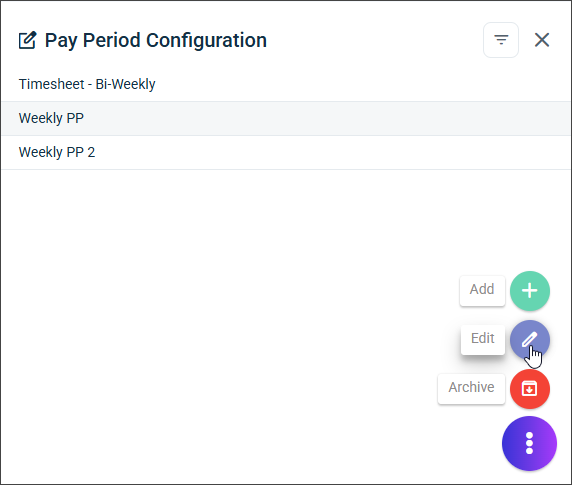Click the Add text label
The width and height of the screenshot is (572, 485).
(482, 289)
